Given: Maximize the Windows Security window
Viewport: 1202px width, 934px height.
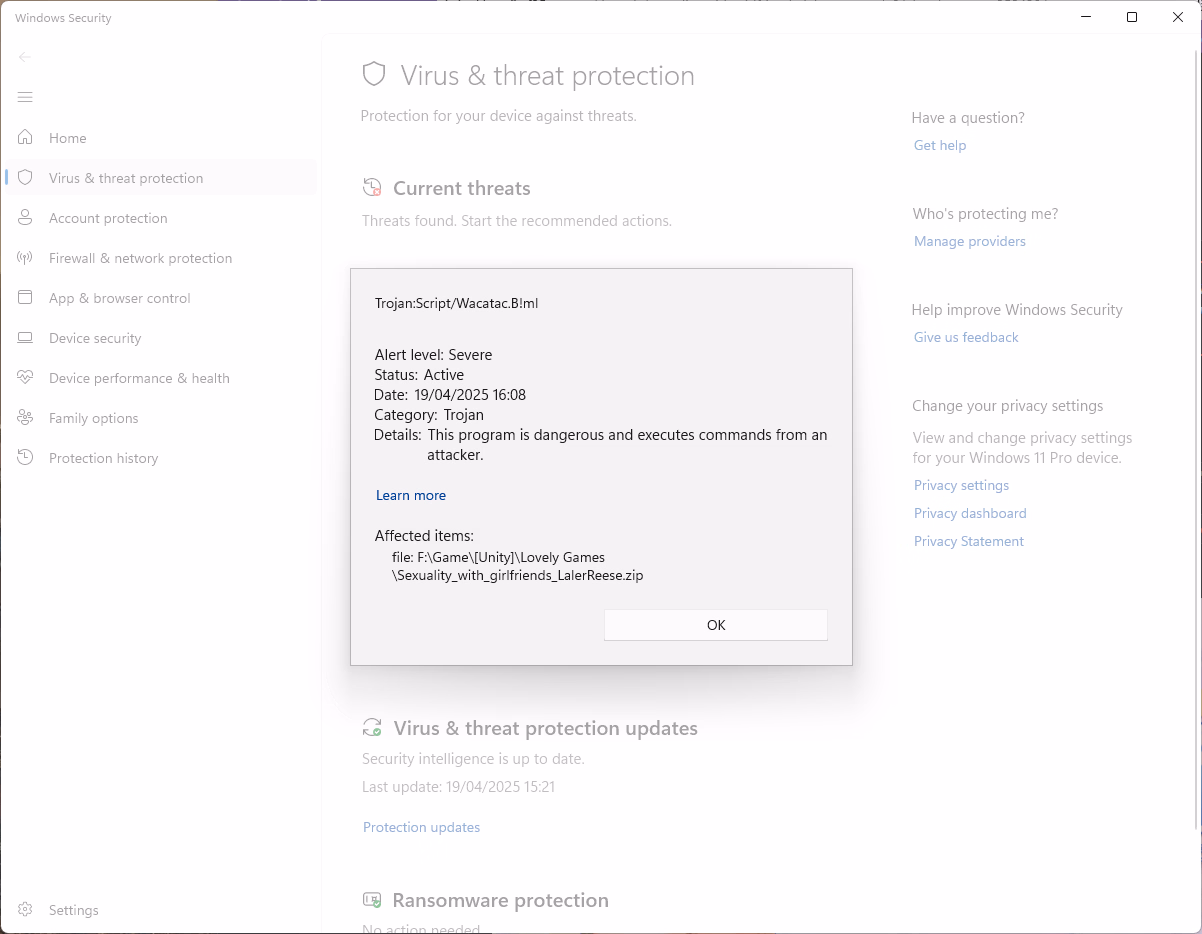Looking at the screenshot, I should (x=1132, y=17).
